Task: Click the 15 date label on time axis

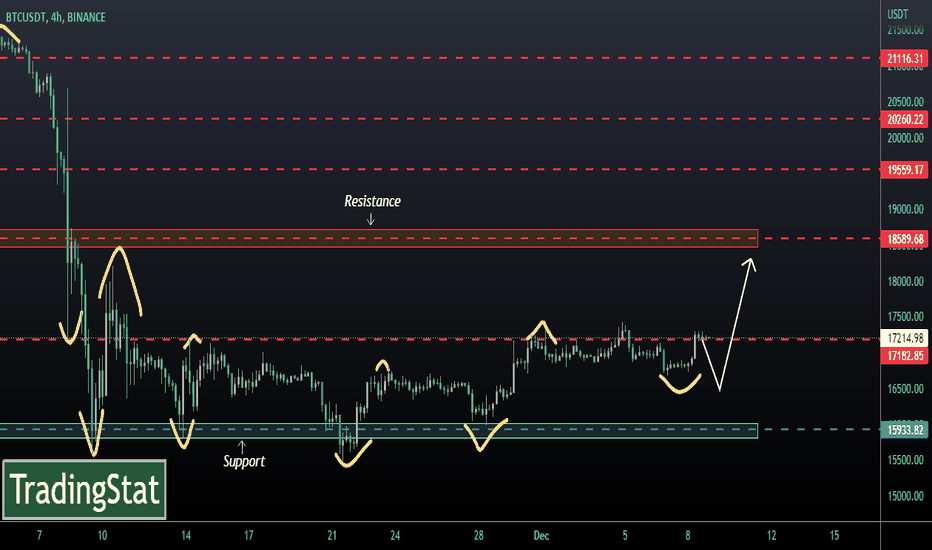Action: 834,535
